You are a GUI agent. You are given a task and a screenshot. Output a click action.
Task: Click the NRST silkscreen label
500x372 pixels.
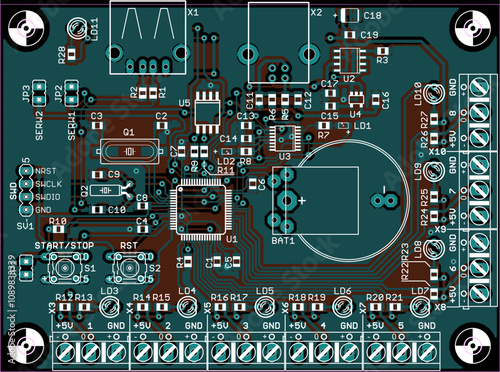[46, 171]
